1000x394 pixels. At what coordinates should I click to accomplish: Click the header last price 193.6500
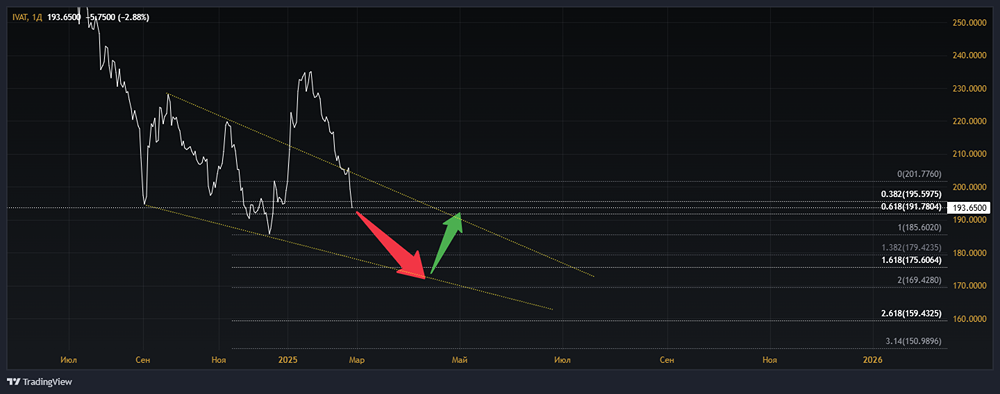64,17
